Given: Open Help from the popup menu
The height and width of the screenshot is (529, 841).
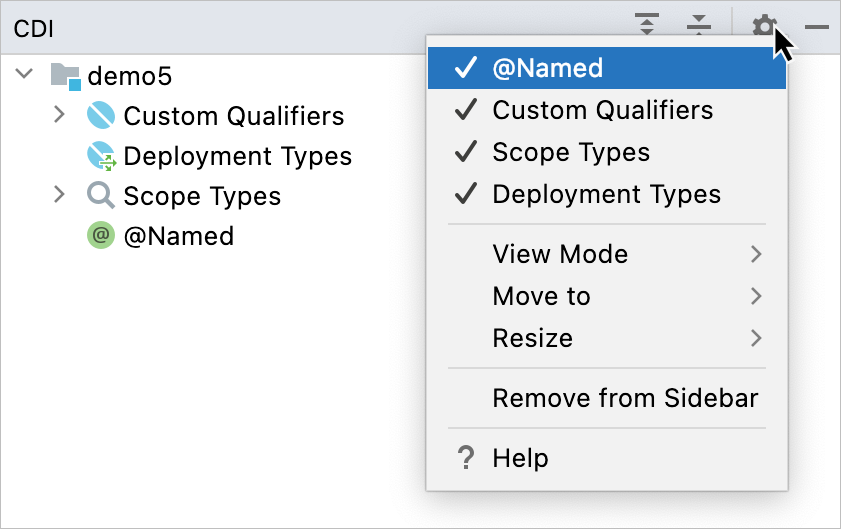Looking at the screenshot, I should pyautogui.click(x=607, y=458).
